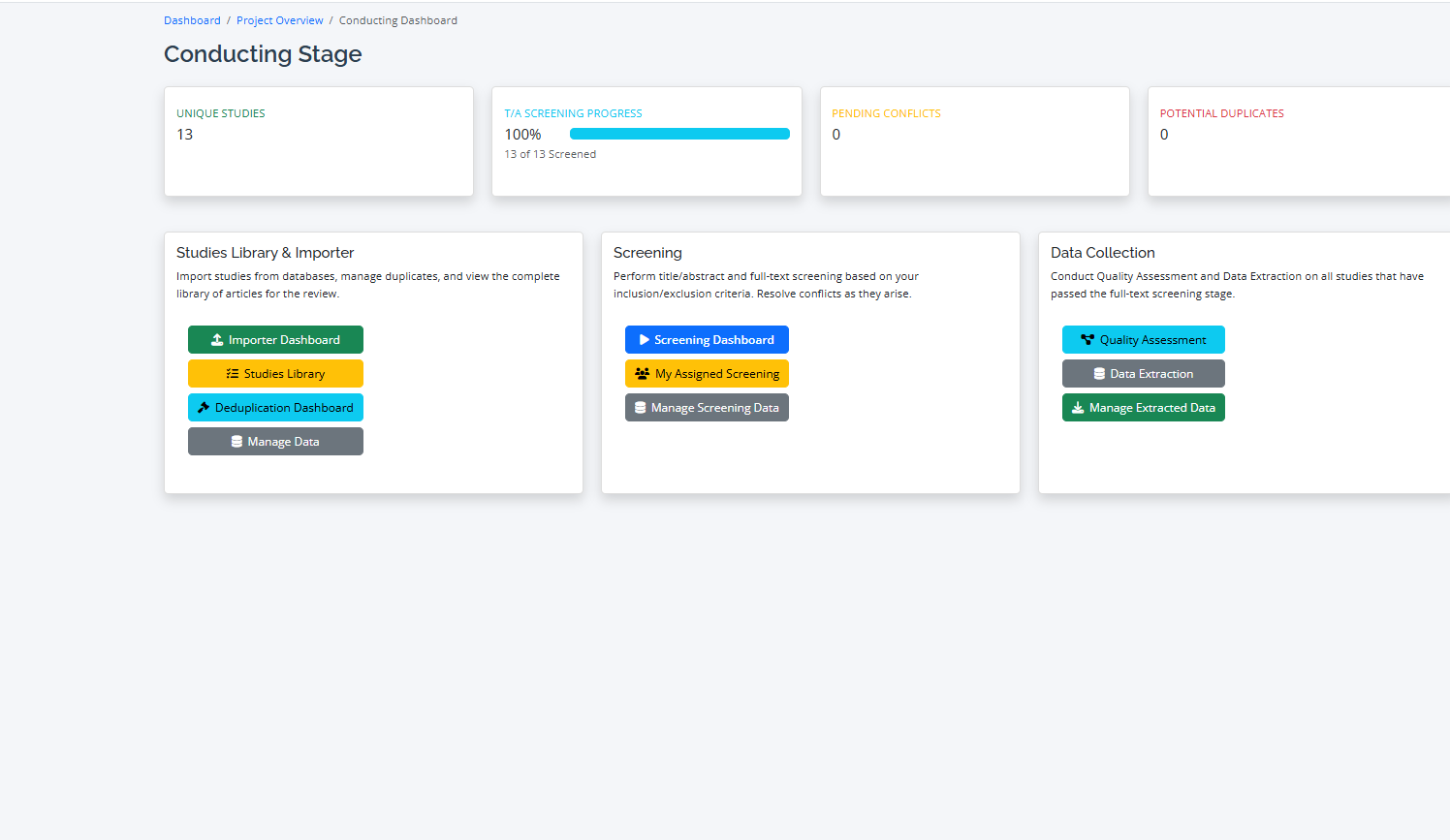Viewport: 1450px width, 840px height.
Task: Click the Data Collection section heading
Action: (x=1102, y=253)
